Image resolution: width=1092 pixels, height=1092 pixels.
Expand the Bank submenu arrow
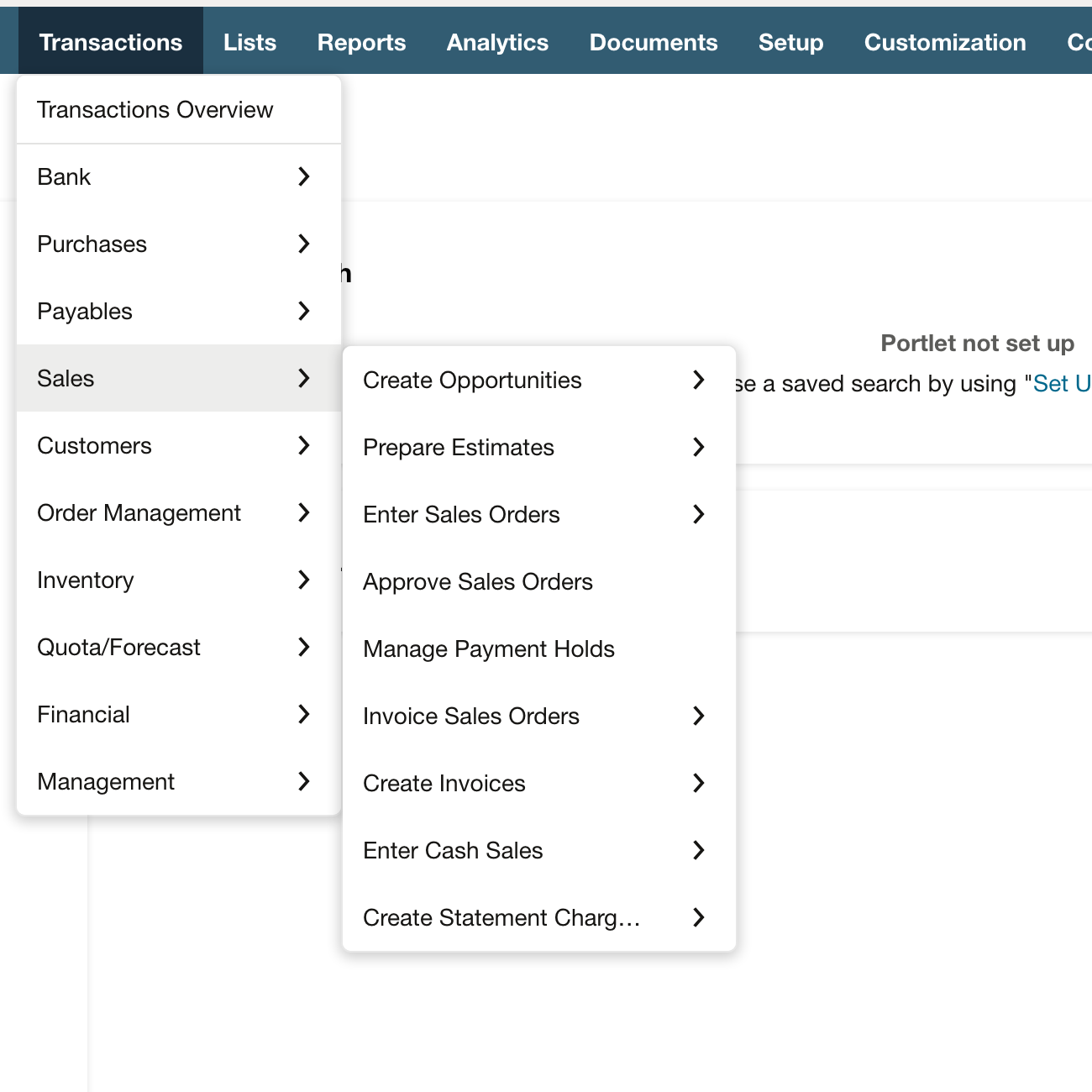tap(304, 176)
